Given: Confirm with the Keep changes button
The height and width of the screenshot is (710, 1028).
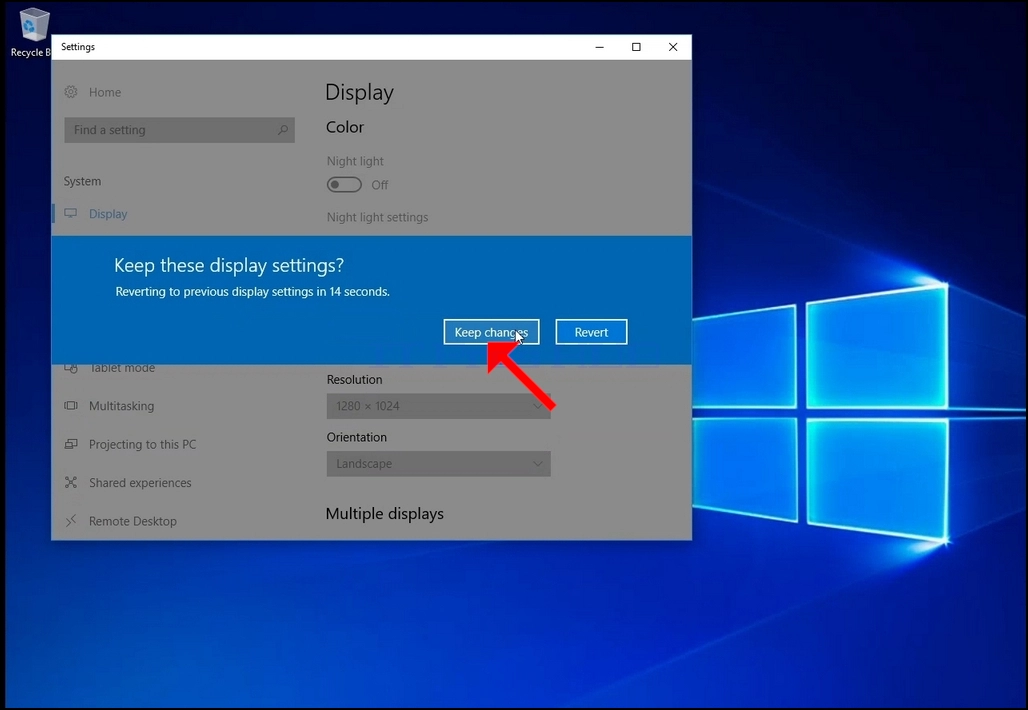Looking at the screenshot, I should (x=491, y=332).
